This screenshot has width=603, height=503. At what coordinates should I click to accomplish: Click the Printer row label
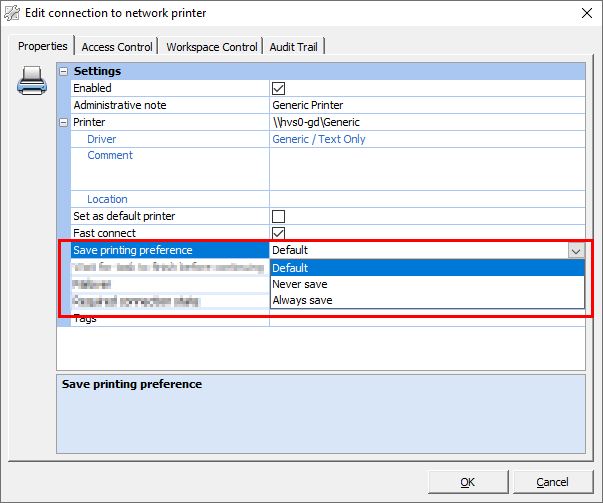pyautogui.click(x=170, y=122)
